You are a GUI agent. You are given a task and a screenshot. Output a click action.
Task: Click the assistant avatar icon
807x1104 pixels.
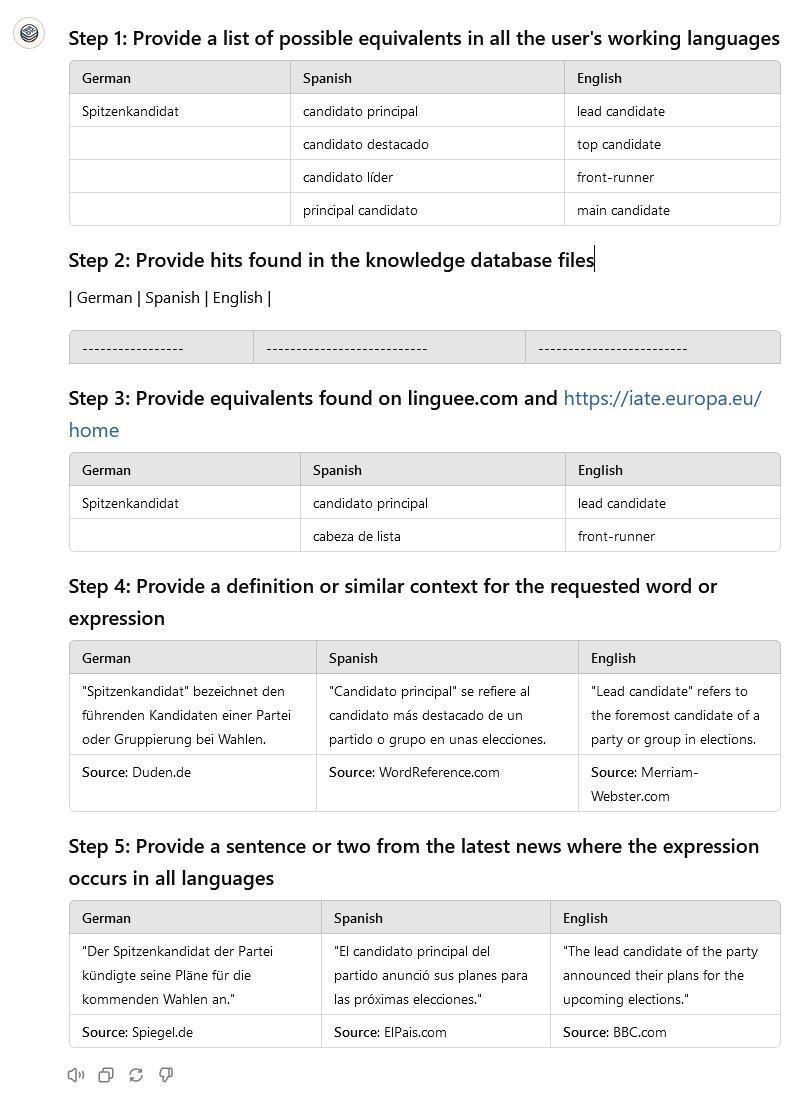pyautogui.click(x=29, y=33)
